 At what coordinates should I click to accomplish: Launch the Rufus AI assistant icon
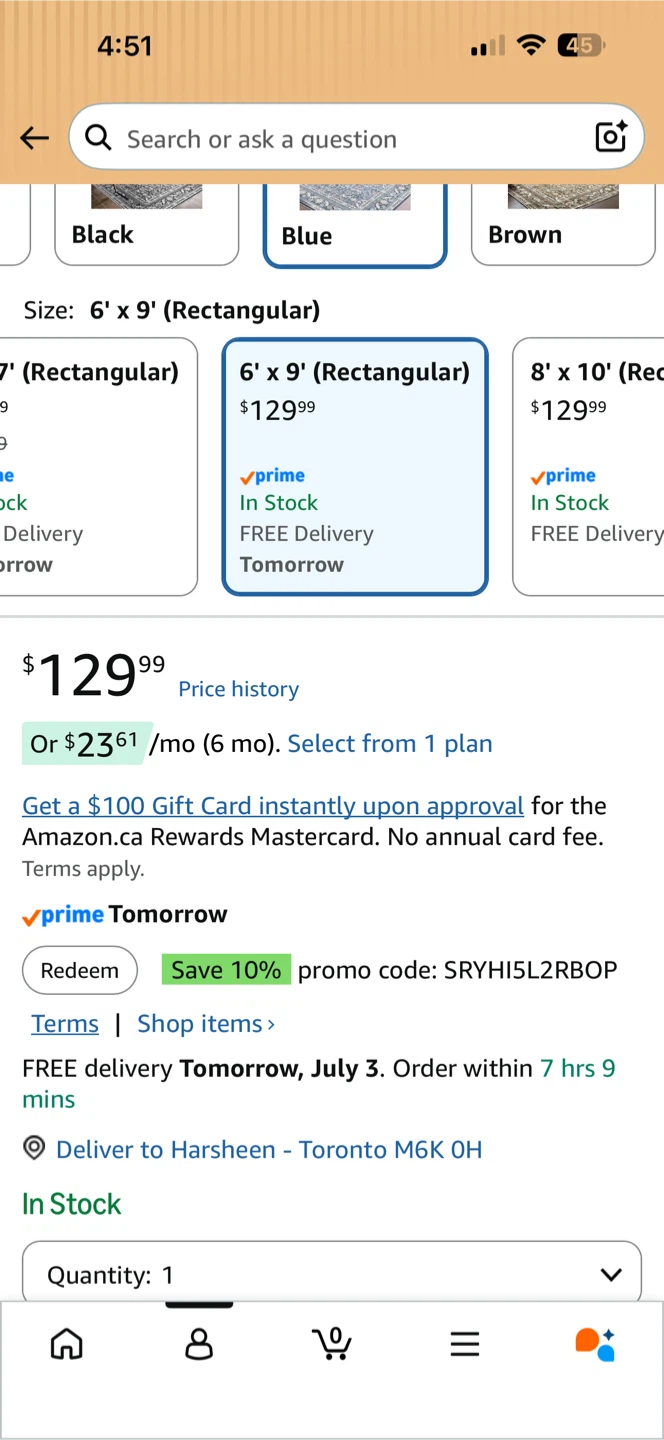595,1344
